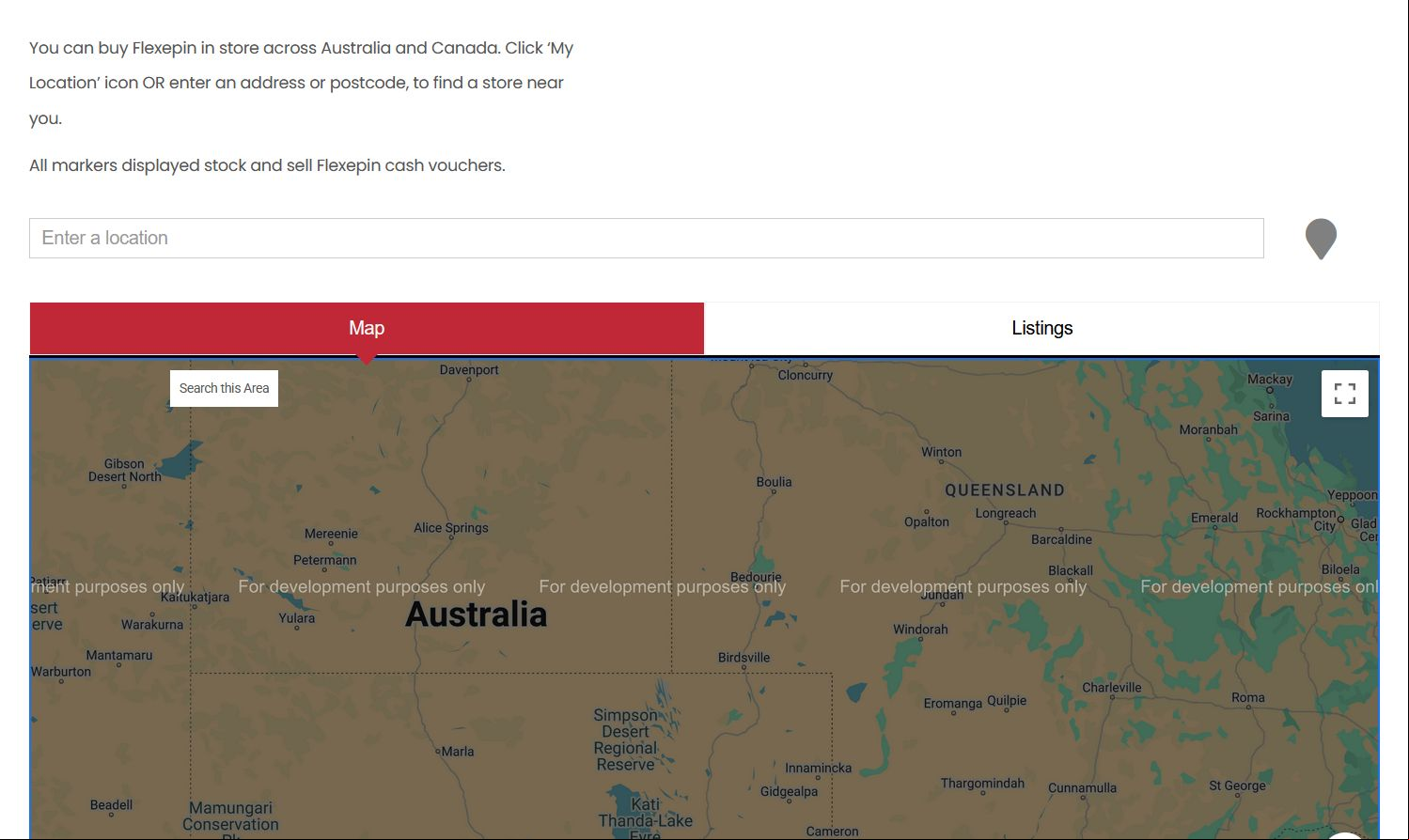Screen dimensions: 1409x840
Task: Click Alice Springs label on map
Action: coord(451,528)
